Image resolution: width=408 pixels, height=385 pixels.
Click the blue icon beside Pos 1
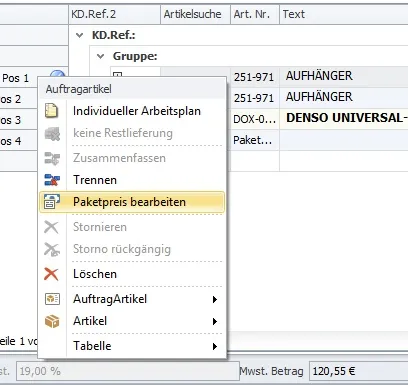tap(57, 75)
